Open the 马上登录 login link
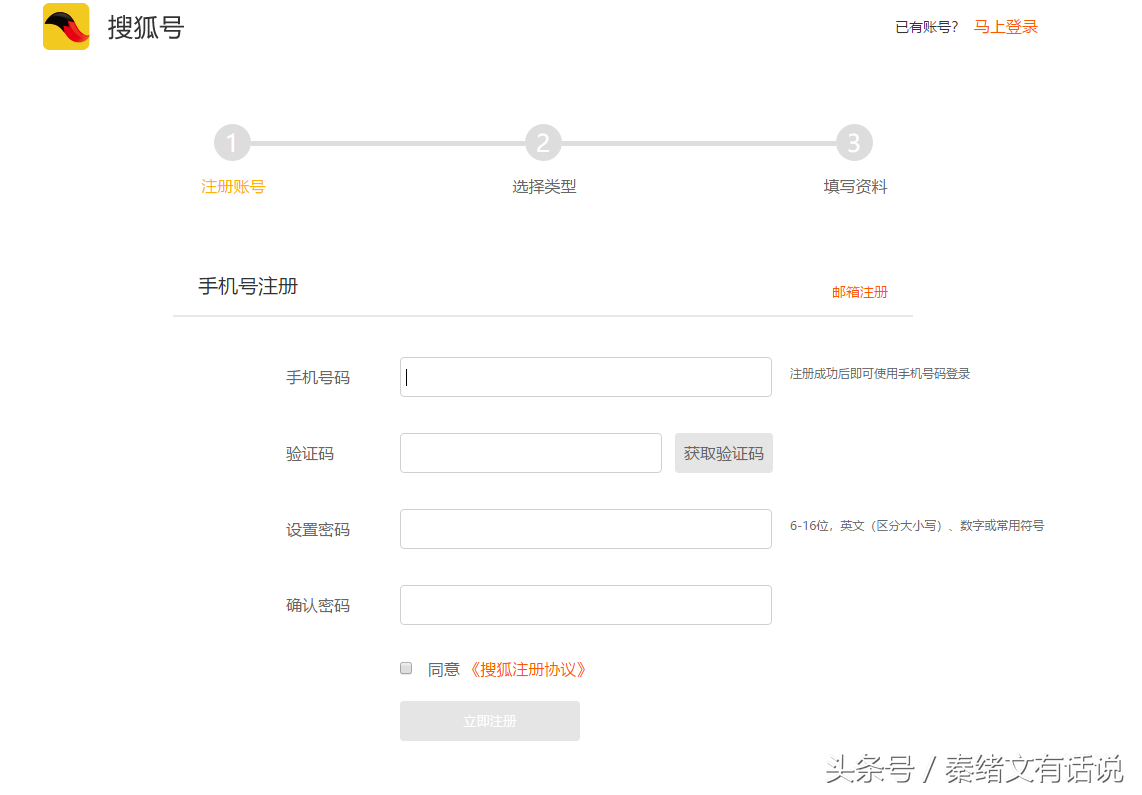 (x=1005, y=27)
